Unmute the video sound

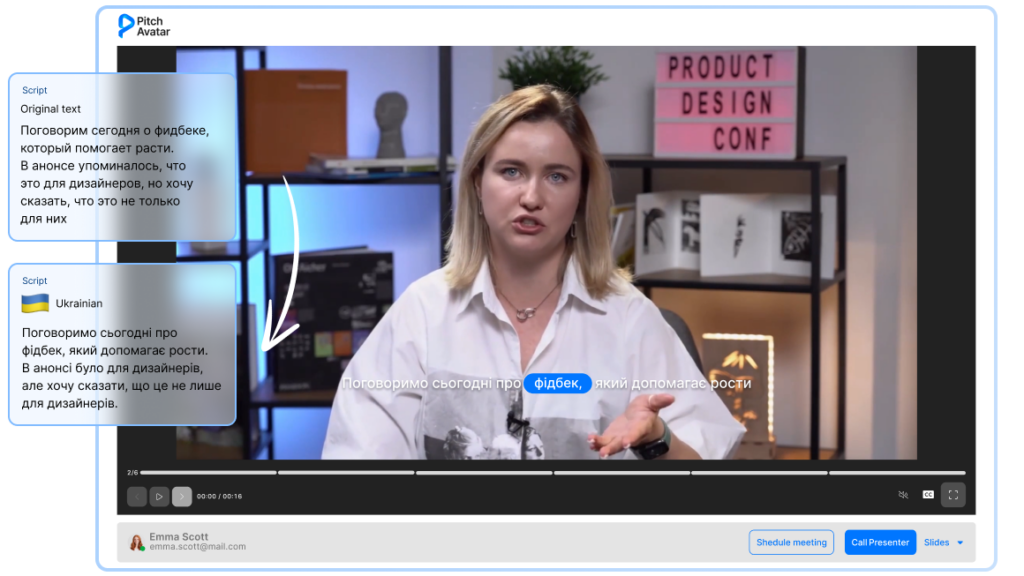(x=903, y=495)
